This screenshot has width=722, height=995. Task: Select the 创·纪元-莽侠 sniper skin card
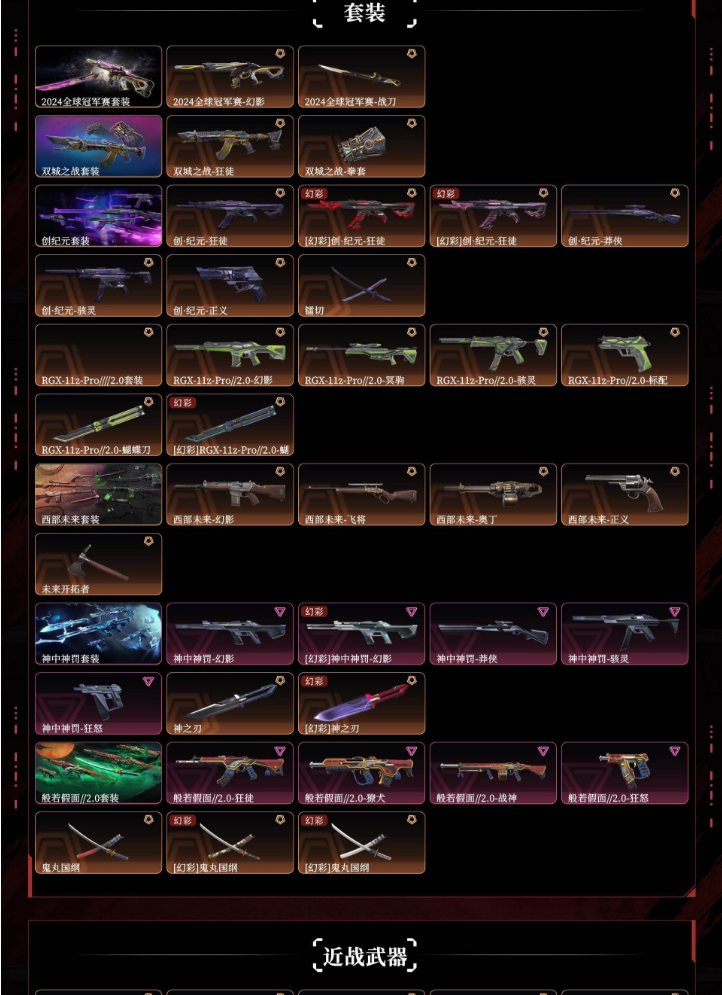(625, 216)
